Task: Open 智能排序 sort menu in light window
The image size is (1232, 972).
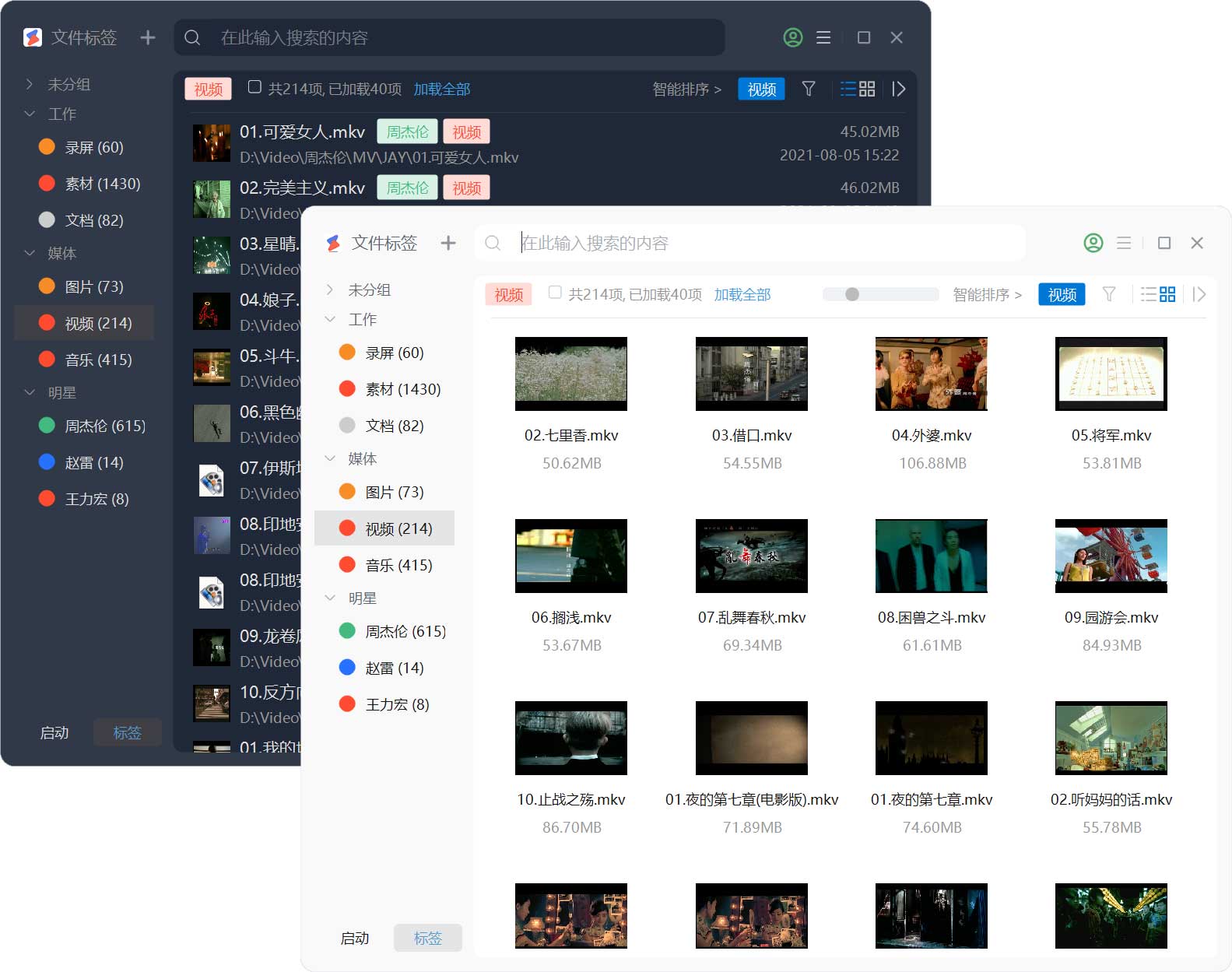Action: [x=987, y=294]
